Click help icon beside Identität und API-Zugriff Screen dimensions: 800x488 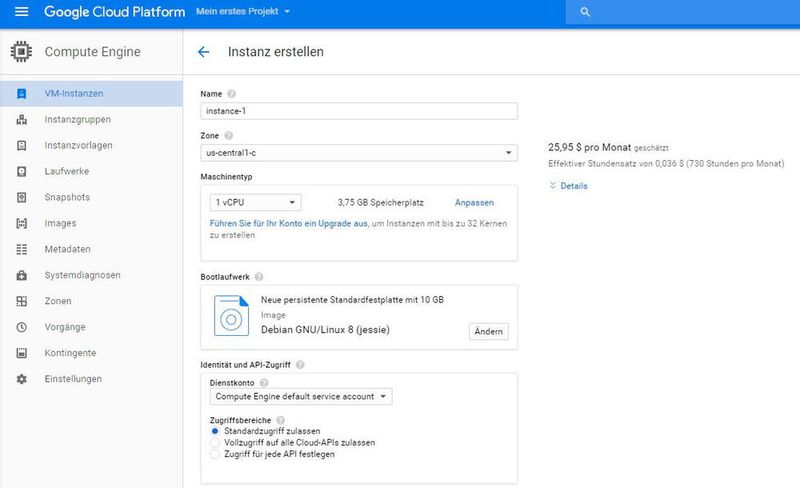[300, 364]
